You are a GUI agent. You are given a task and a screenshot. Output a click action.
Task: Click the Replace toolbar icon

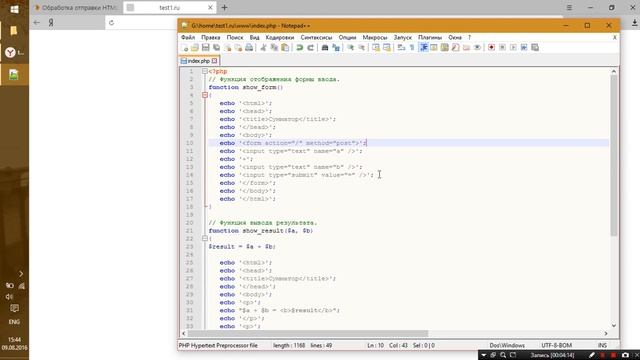(x=336, y=48)
